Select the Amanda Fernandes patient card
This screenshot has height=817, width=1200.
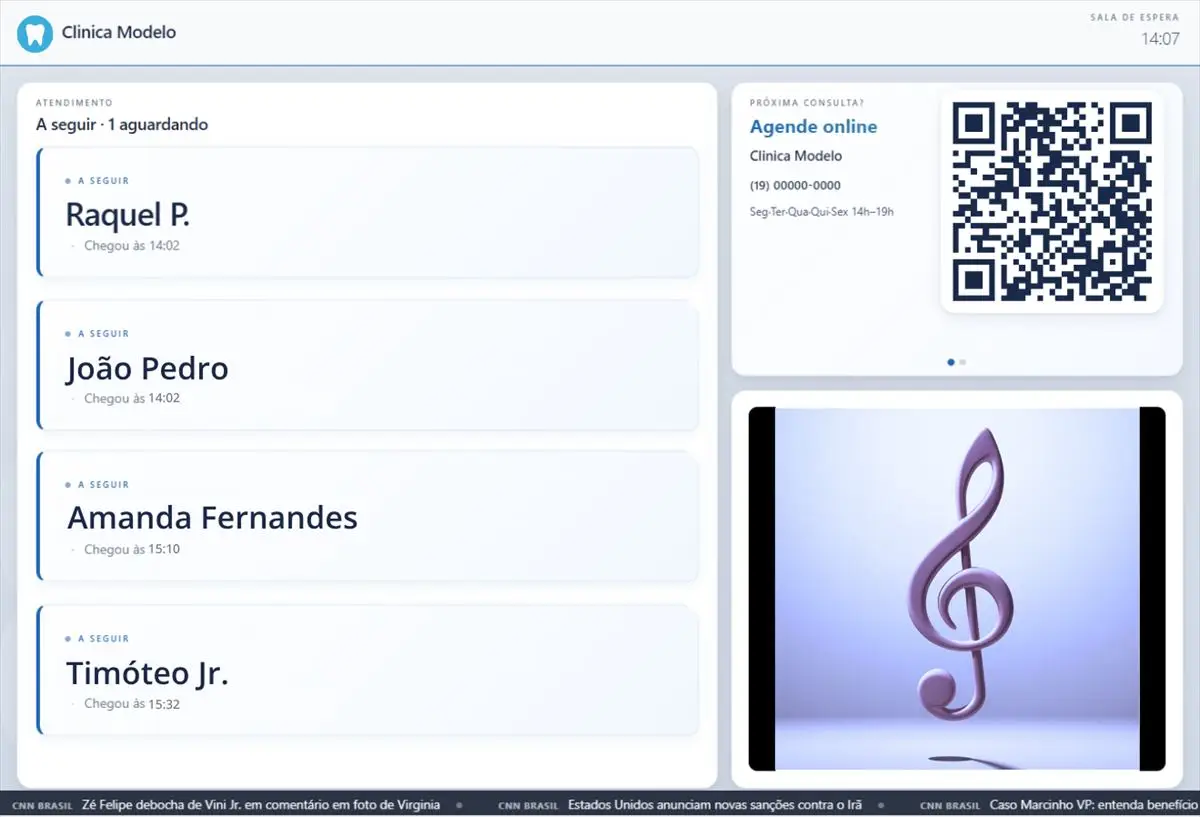coord(368,516)
